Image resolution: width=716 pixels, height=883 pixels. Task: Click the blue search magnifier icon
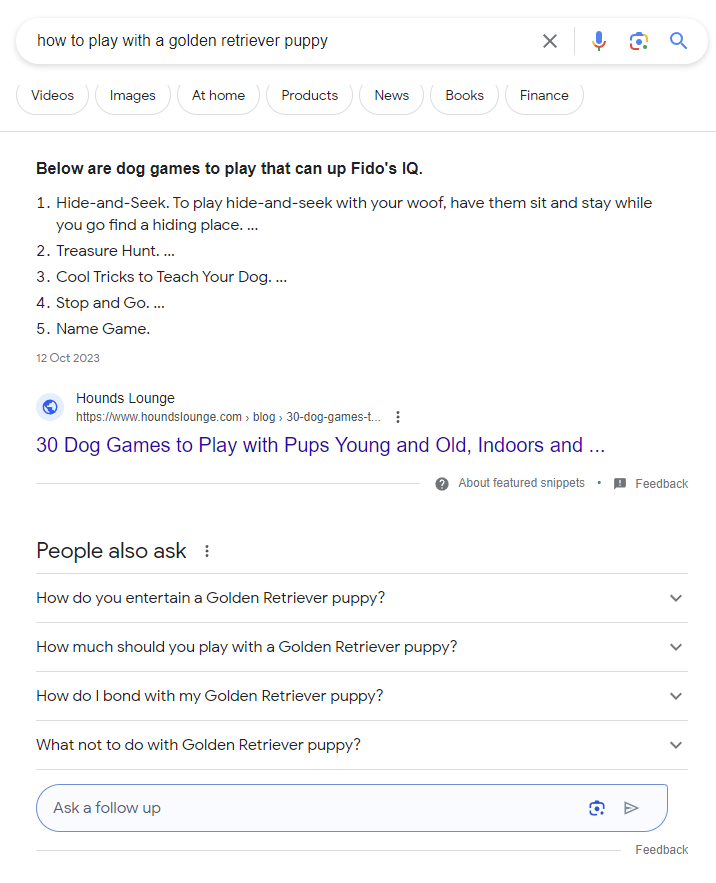[678, 41]
